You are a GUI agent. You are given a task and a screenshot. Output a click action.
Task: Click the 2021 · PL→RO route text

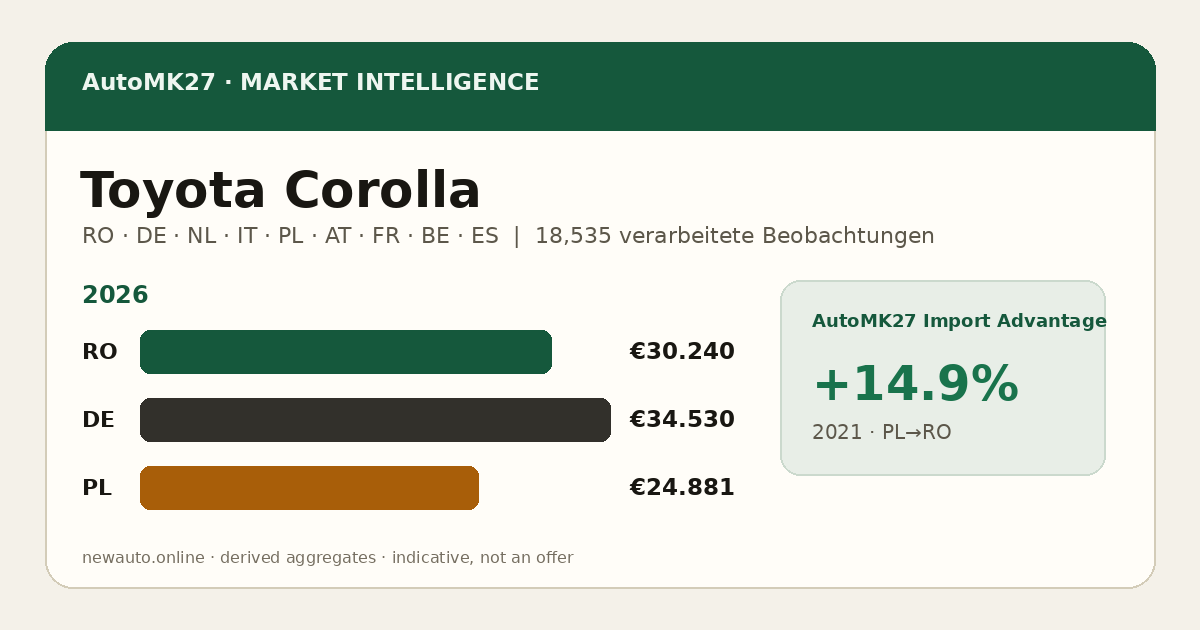[x=881, y=432]
